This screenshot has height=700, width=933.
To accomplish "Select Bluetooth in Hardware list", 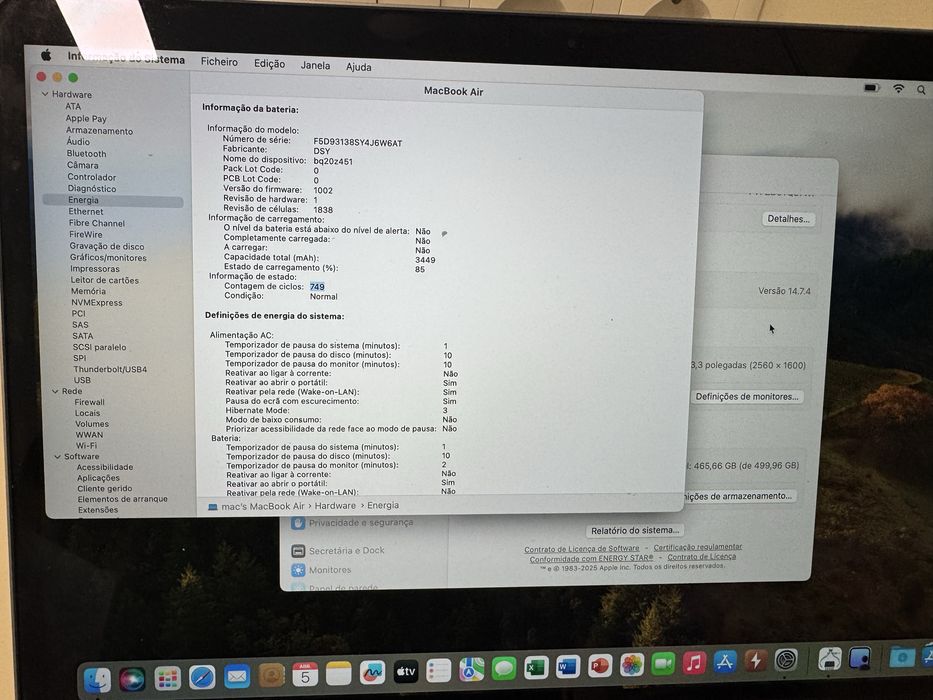I will 86,154.
